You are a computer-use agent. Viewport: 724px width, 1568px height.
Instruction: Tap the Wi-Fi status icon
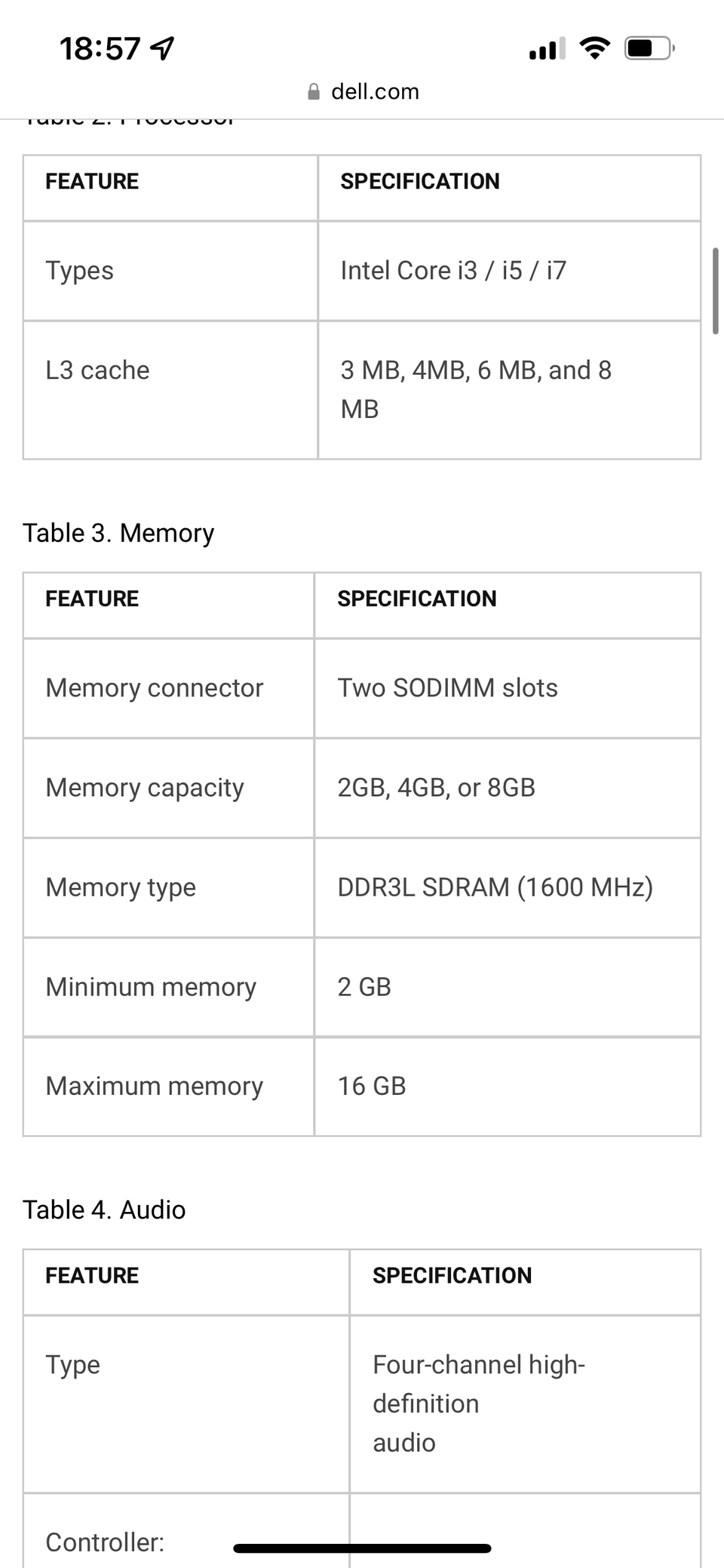click(594, 49)
